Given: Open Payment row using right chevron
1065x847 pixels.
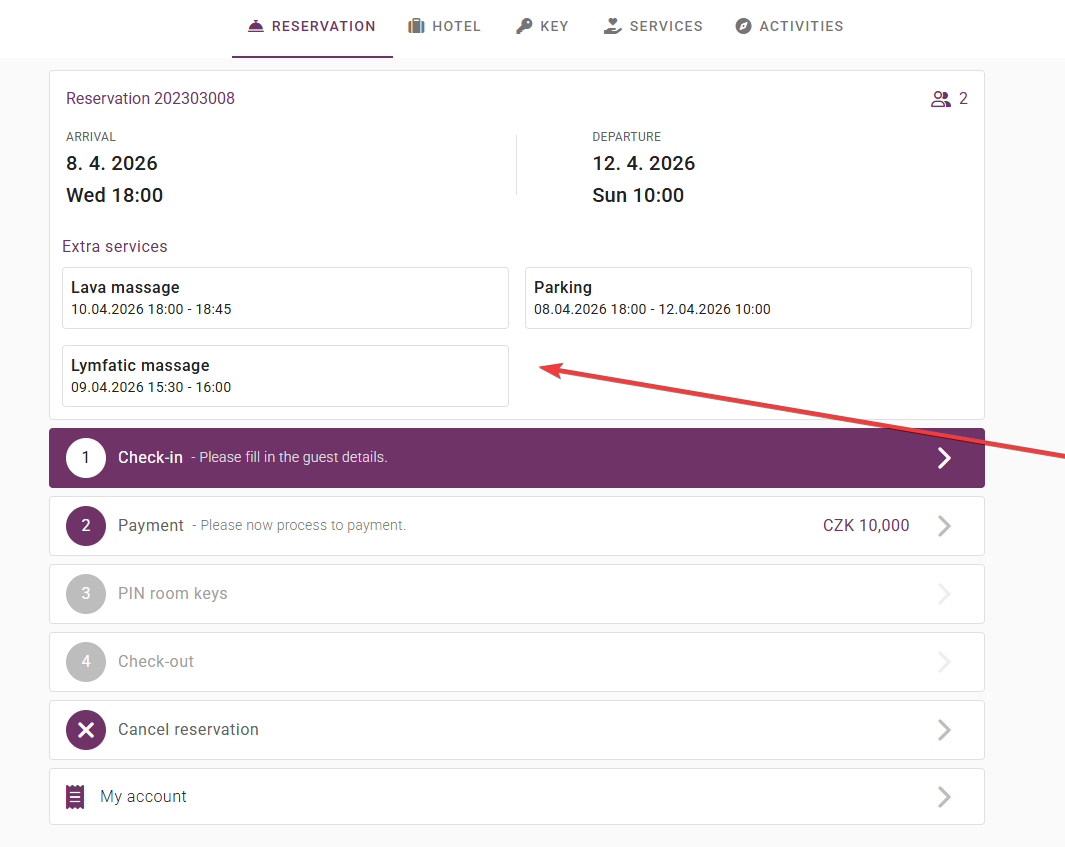Looking at the screenshot, I should pyautogui.click(x=943, y=526).
